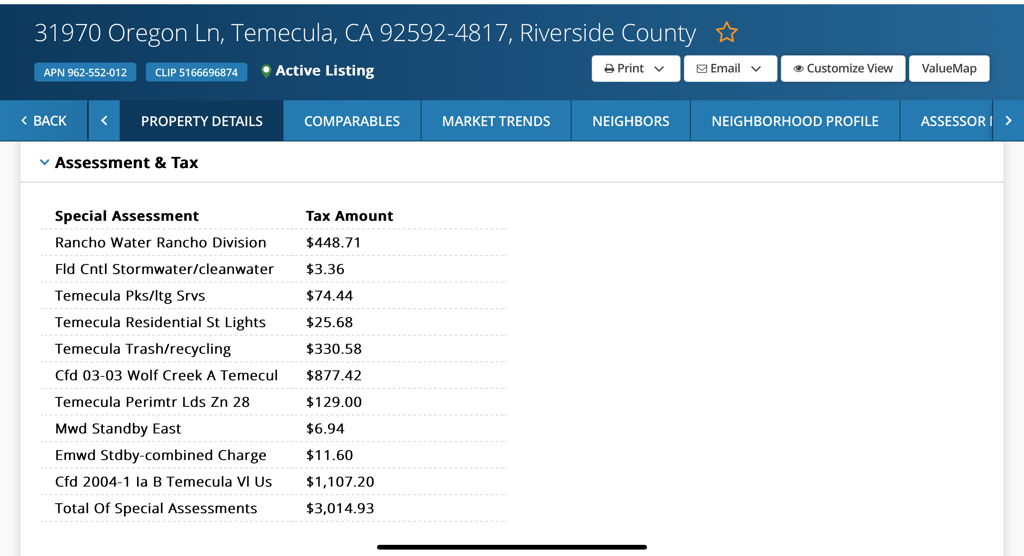Go back using the BACK button
1024x556 pixels.
tap(44, 121)
